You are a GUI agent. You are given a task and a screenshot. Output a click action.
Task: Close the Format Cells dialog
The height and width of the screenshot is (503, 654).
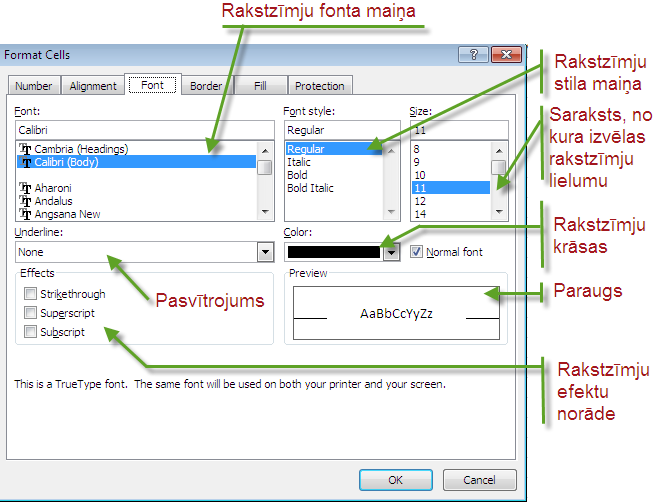pos(505,54)
